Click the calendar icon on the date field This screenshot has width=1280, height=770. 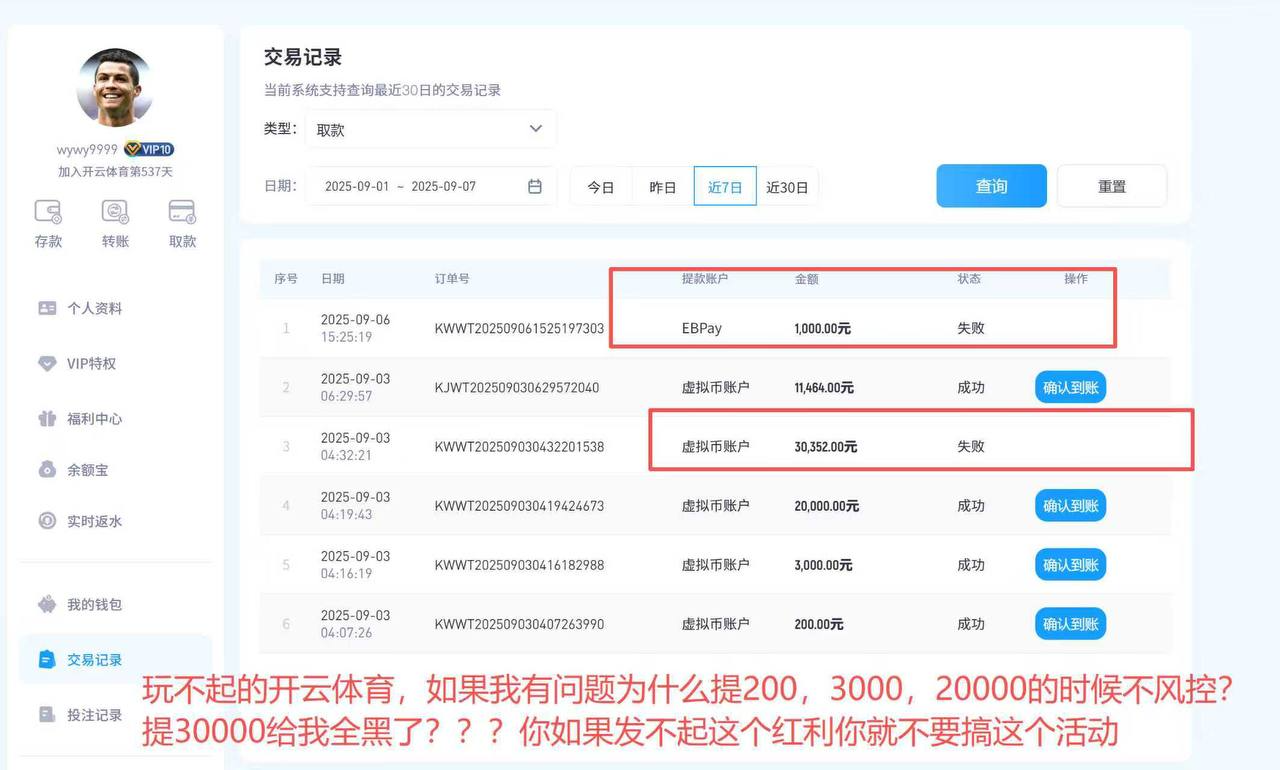point(533,185)
